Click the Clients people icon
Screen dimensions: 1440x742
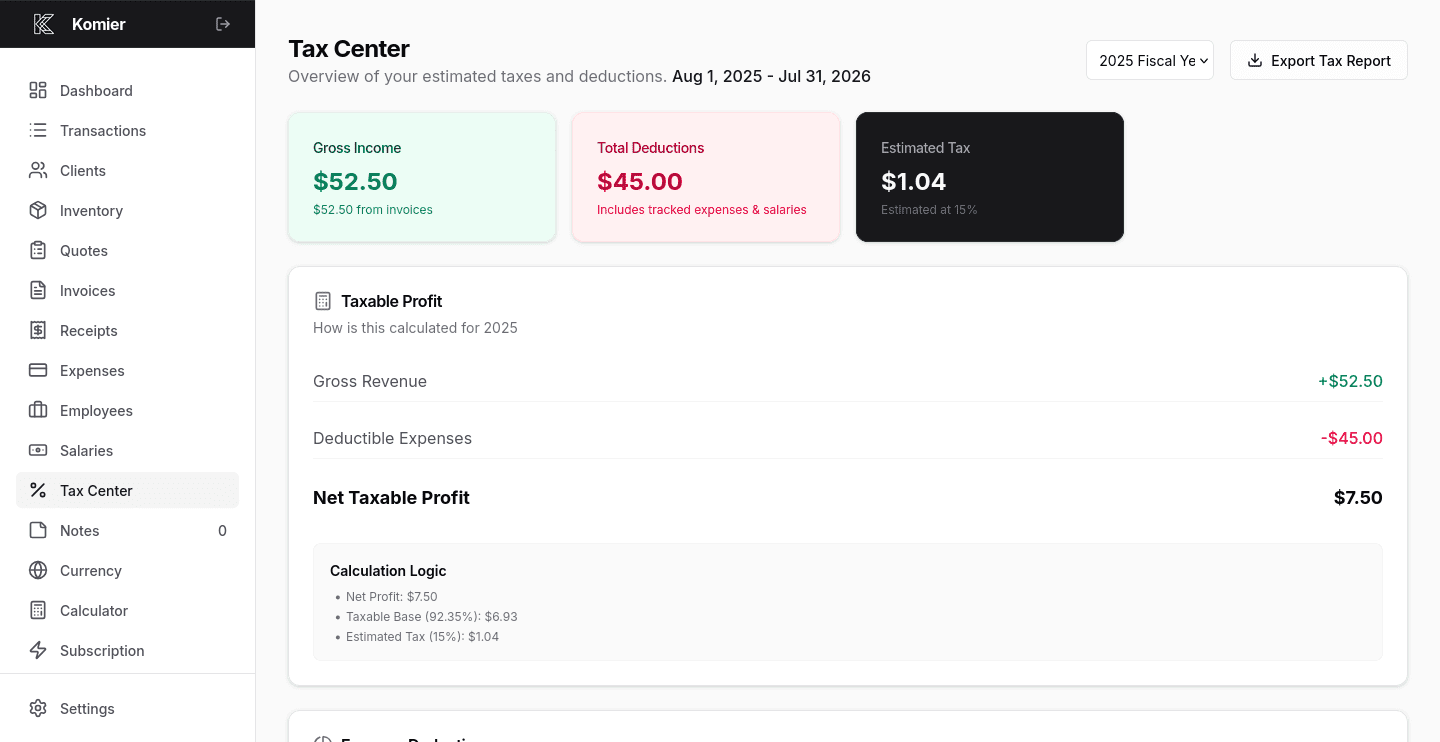38,170
